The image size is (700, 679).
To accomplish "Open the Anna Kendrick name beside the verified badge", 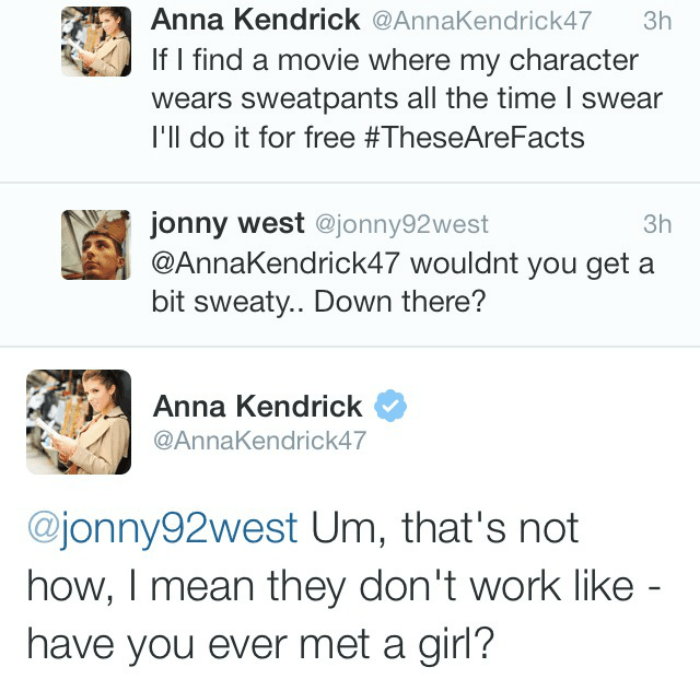I will tap(257, 406).
